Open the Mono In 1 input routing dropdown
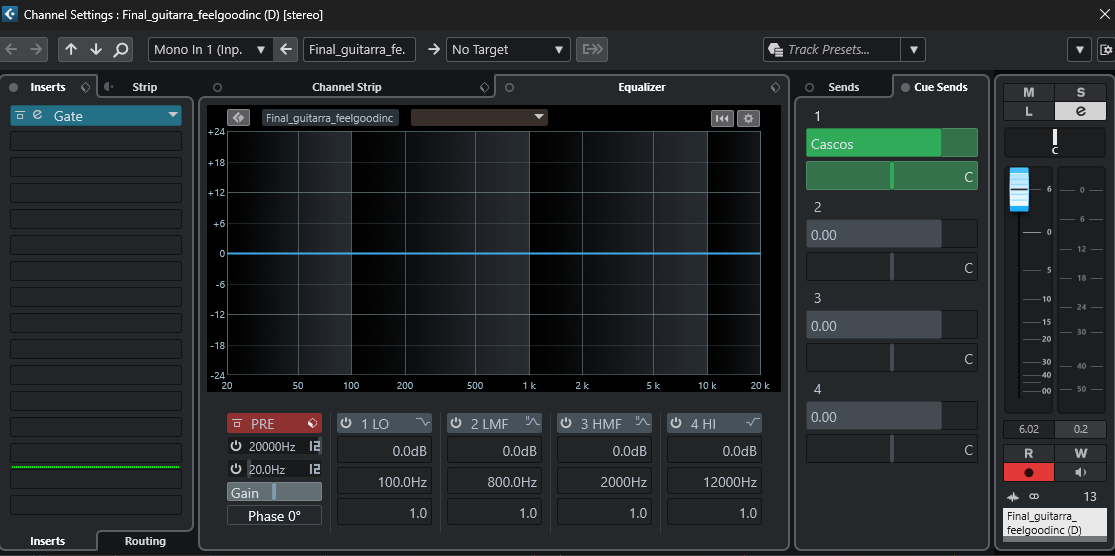The height and width of the screenshot is (556, 1115). point(210,49)
